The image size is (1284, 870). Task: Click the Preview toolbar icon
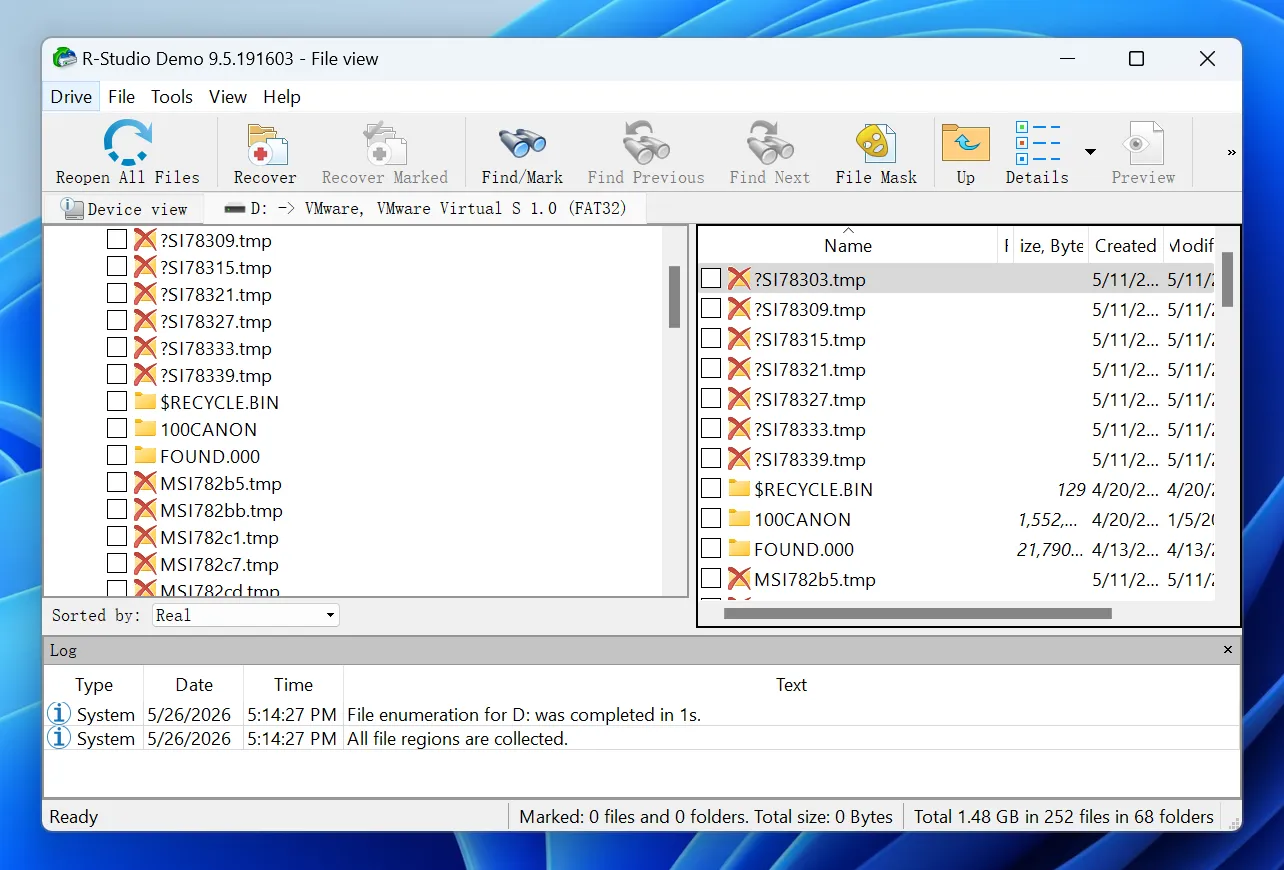[x=1143, y=143]
